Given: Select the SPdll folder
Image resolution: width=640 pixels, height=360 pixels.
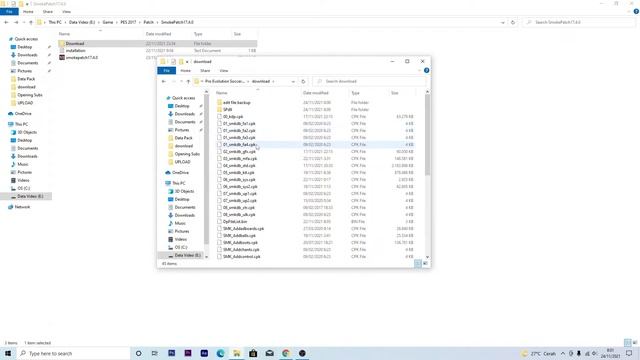Looking at the screenshot, I should point(227,110).
